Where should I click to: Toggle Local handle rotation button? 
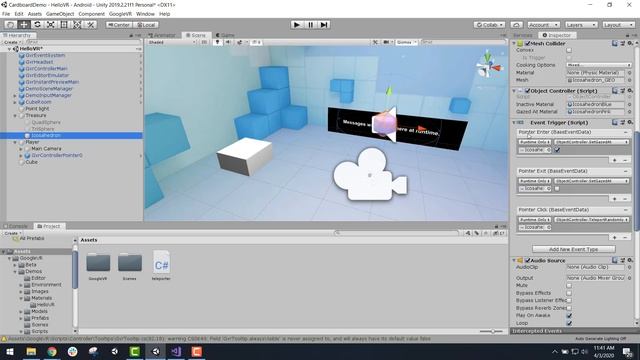click(146, 25)
